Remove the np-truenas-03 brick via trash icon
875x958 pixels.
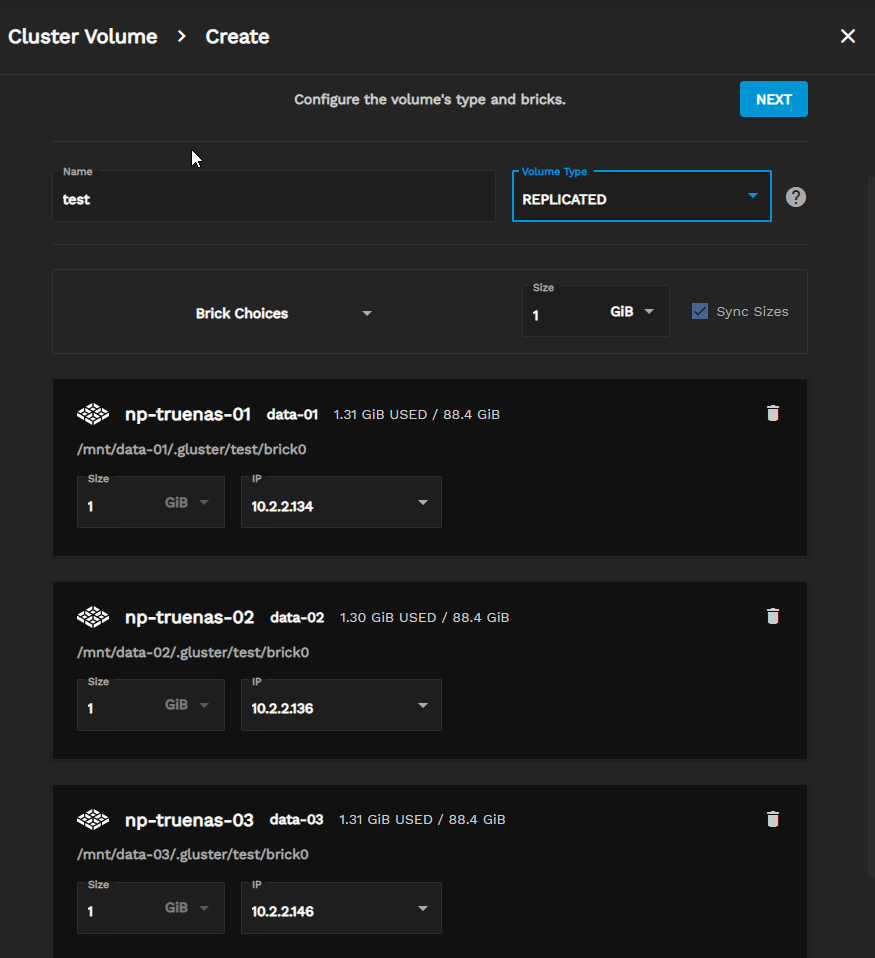pos(772,819)
